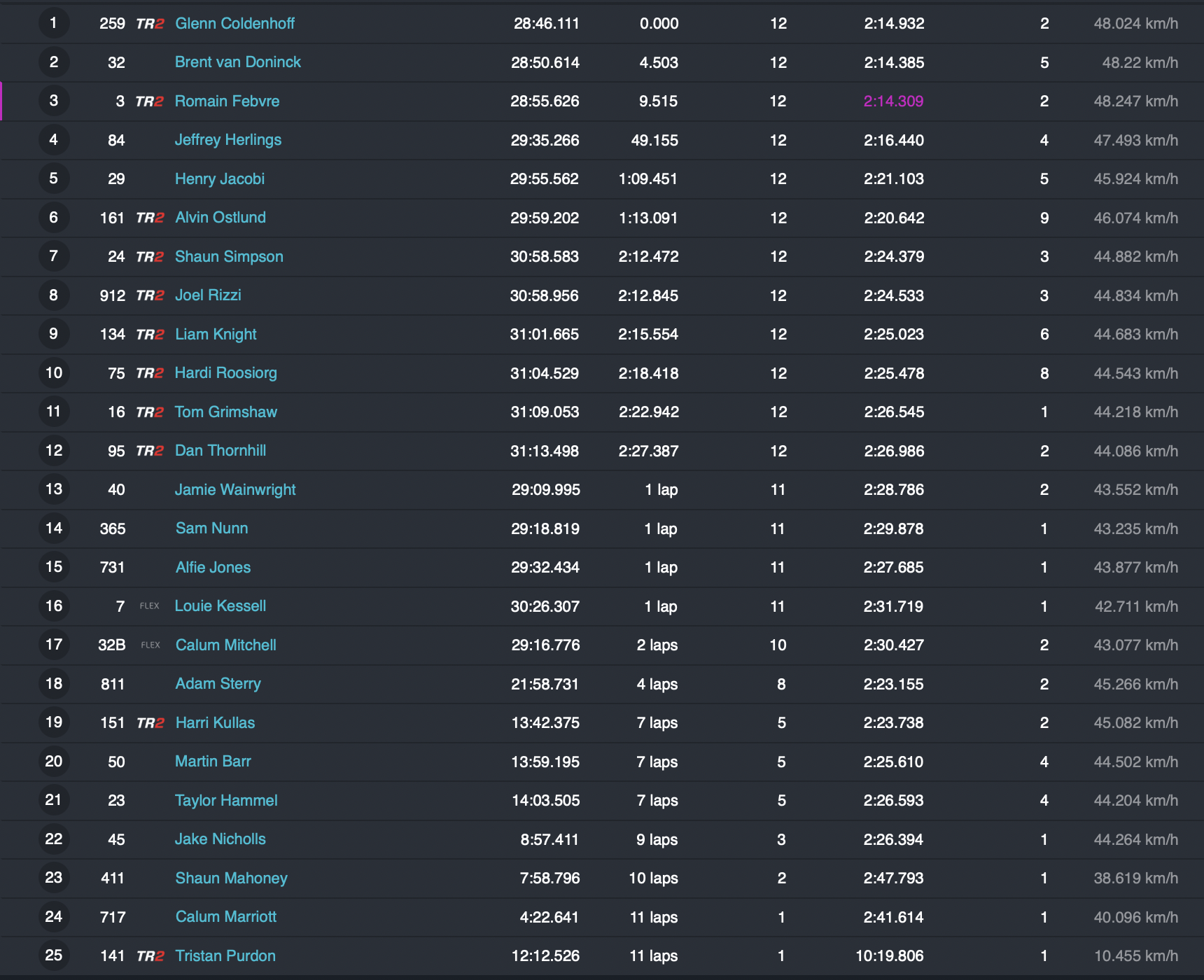The height and width of the screenshot is (980, 1204).
Task: Click position badge 24 for Calum Marriott
Action: pos(54,917)
